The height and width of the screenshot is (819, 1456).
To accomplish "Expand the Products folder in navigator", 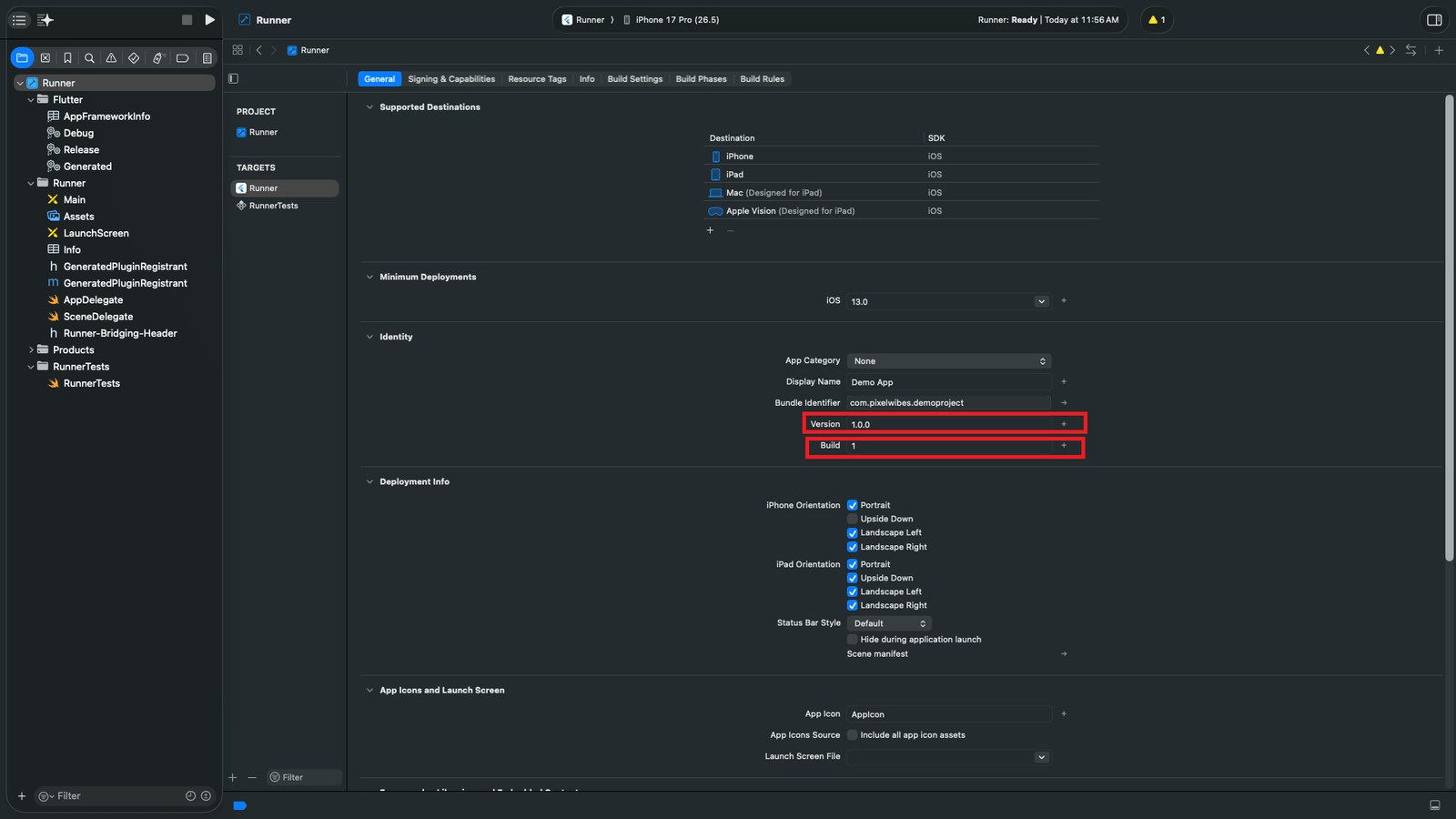I will (x=31, y=350).
